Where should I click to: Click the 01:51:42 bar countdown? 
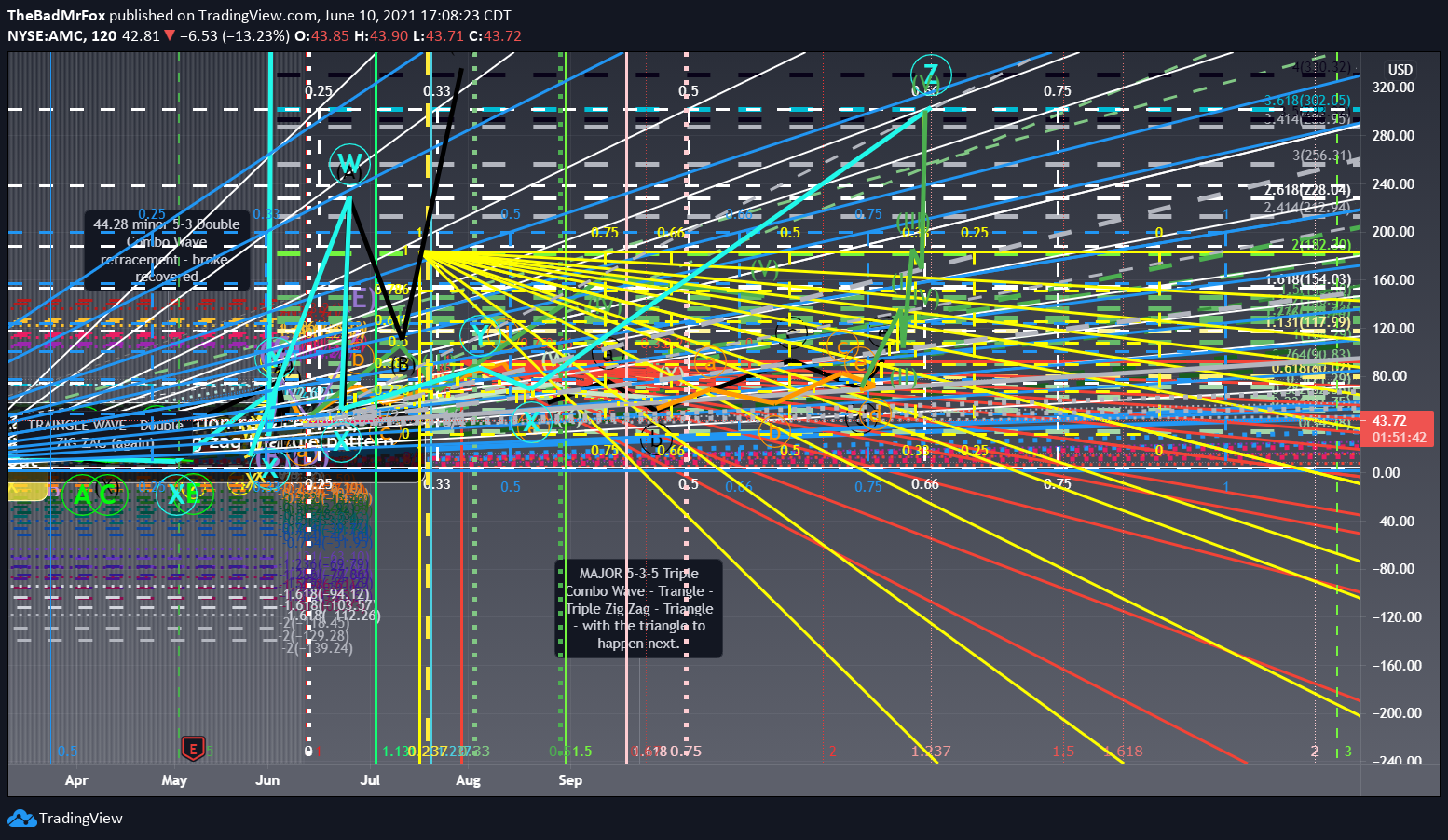pyautogui.click(x=1399, y=437)
